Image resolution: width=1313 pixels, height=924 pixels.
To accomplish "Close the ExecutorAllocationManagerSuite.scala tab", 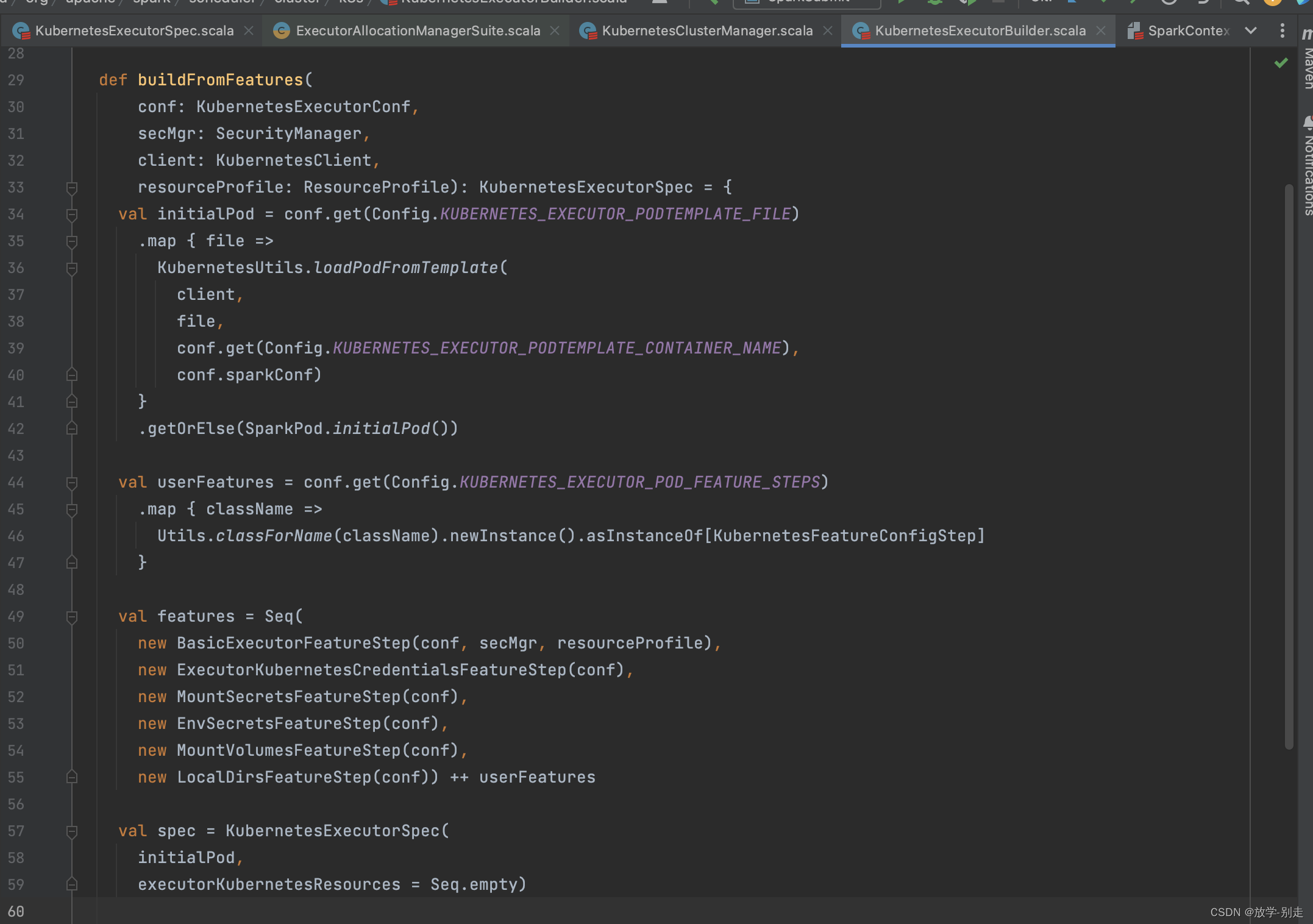I will [555, 30].
